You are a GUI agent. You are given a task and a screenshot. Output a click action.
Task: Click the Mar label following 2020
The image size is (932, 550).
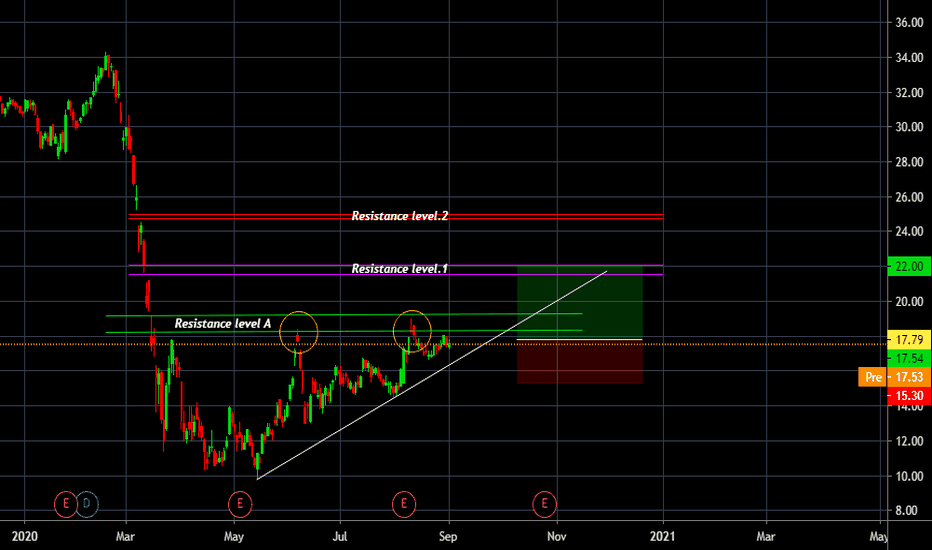tap(125, 536)
